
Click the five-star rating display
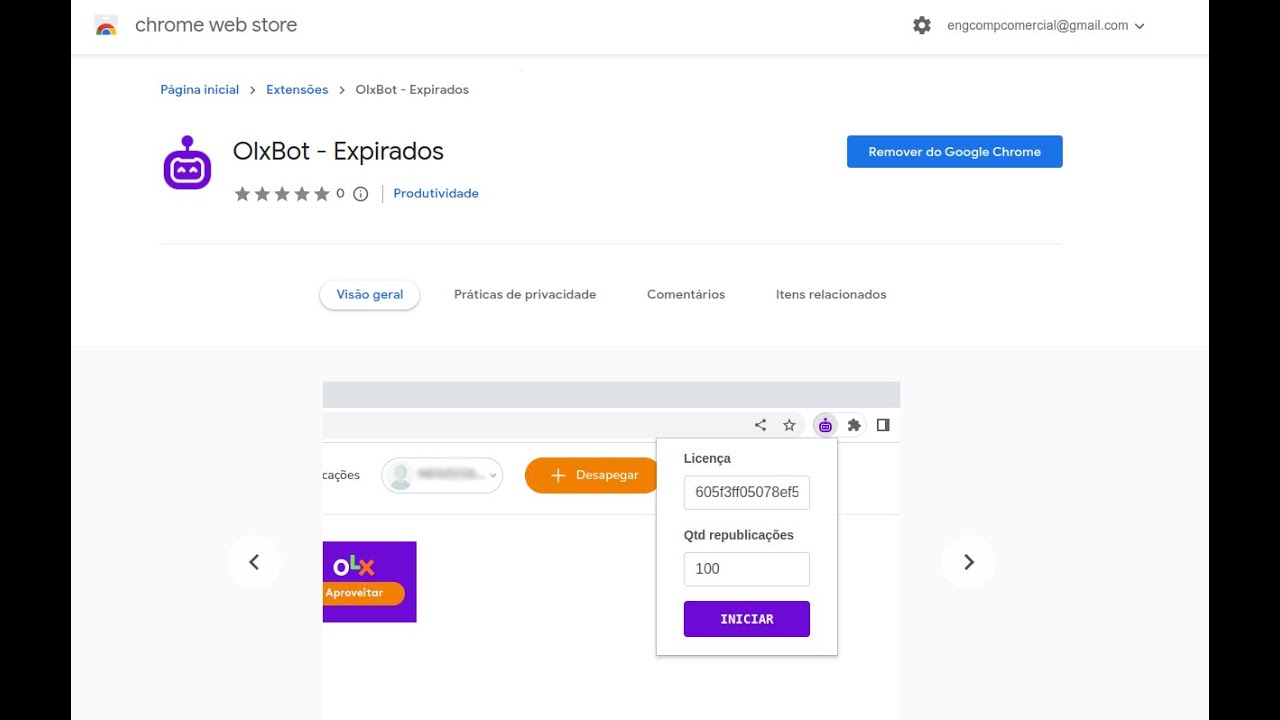[x=282, y=194]
